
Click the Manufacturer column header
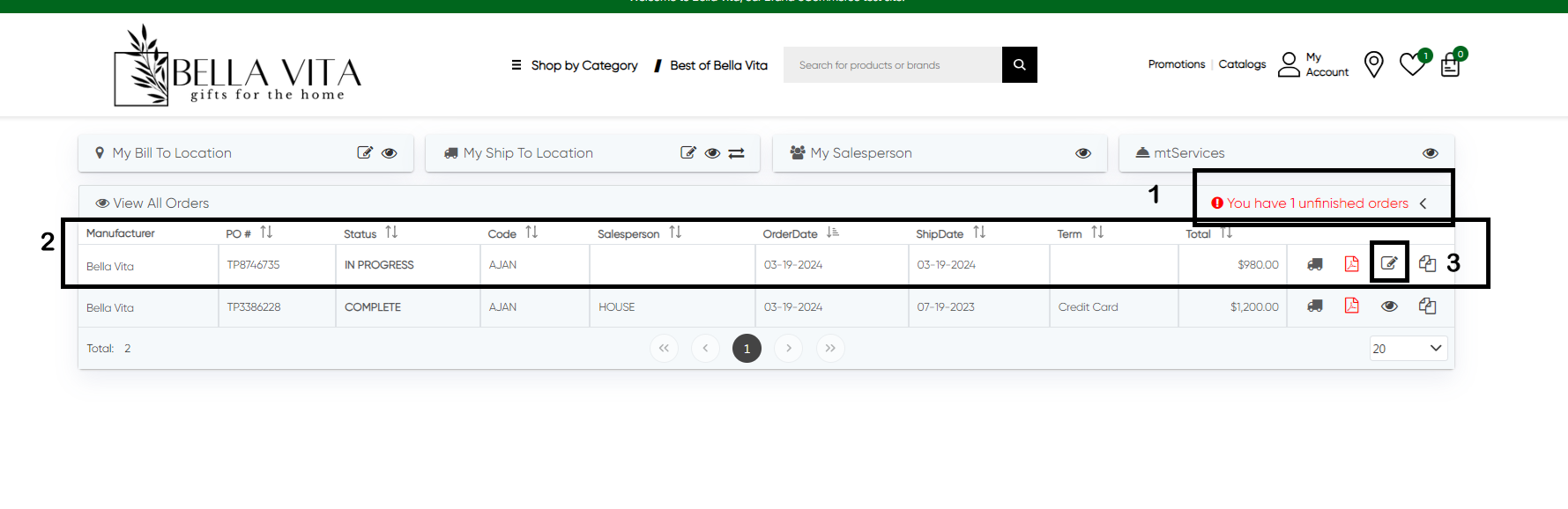[x=121, y=233]
